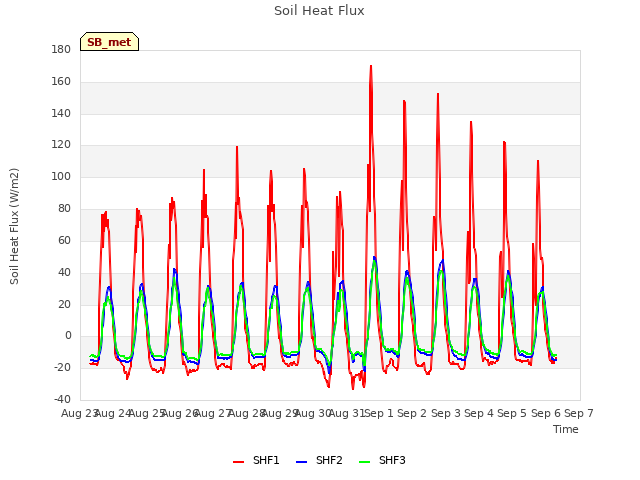
Task: Click the -40 y-axis tick label
Action: pos(62,399)
